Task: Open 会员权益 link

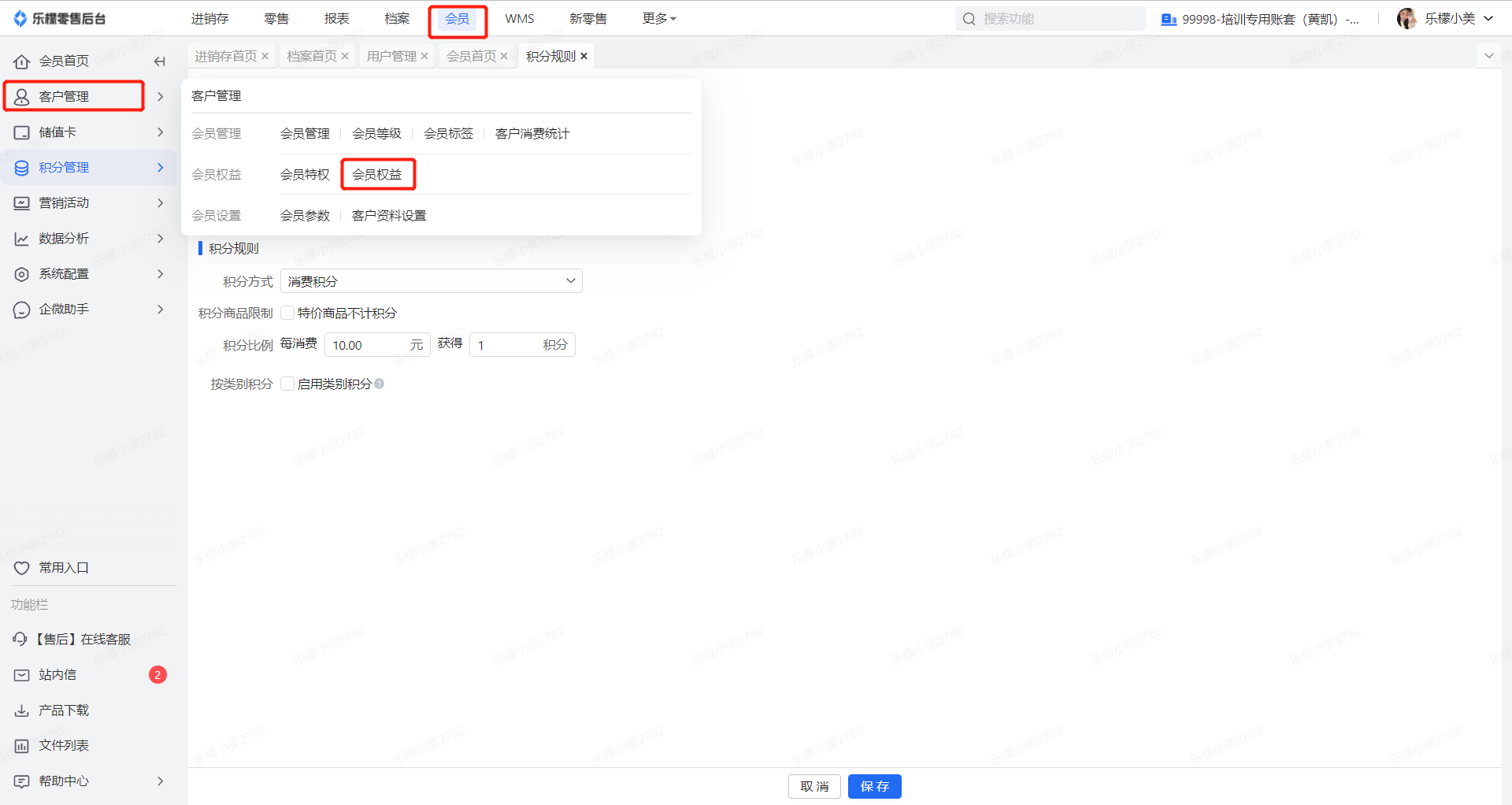Action: (377, 174)
